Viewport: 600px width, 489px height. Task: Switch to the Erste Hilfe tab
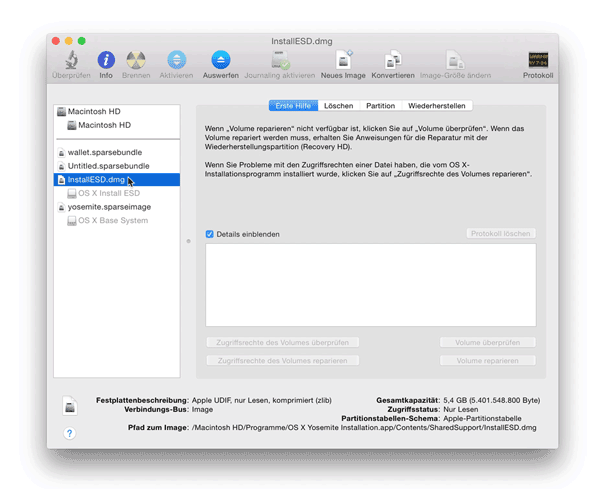point(293,106)
